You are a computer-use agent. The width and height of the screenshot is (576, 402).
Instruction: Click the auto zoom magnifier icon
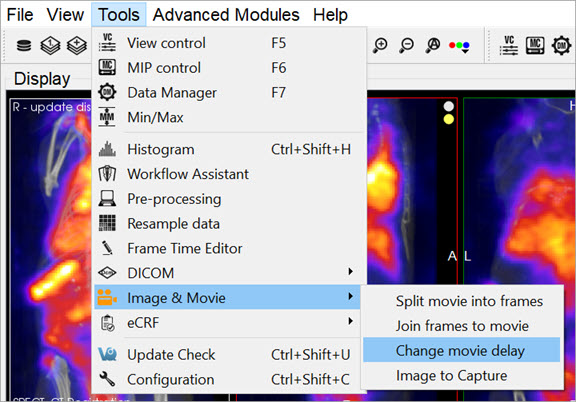(433, 45)
